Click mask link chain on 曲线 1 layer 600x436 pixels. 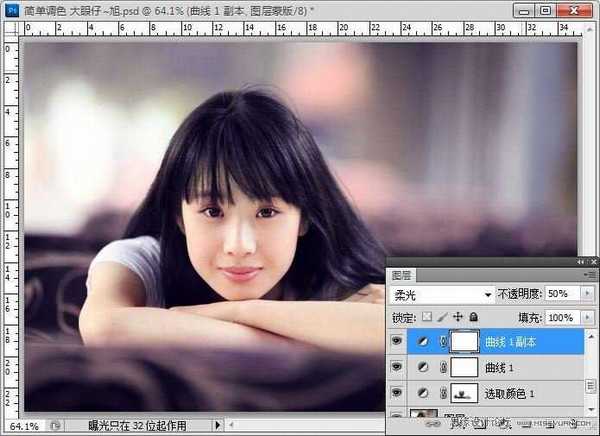pos(443,368)
